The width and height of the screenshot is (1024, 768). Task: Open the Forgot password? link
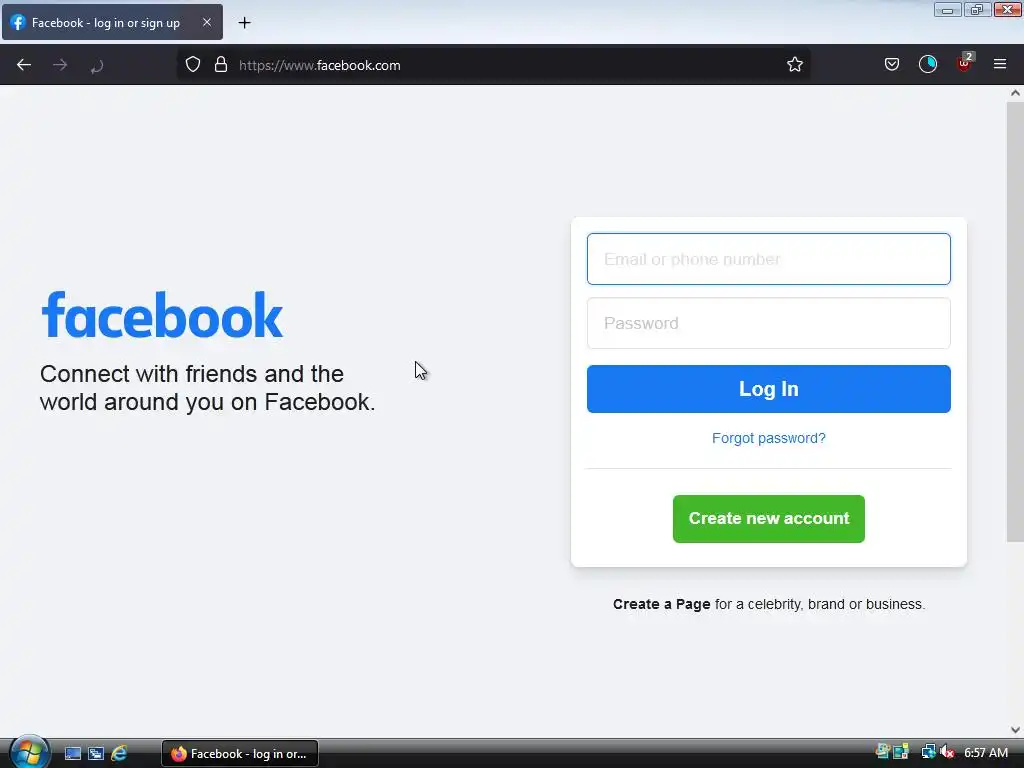(769, 438)
